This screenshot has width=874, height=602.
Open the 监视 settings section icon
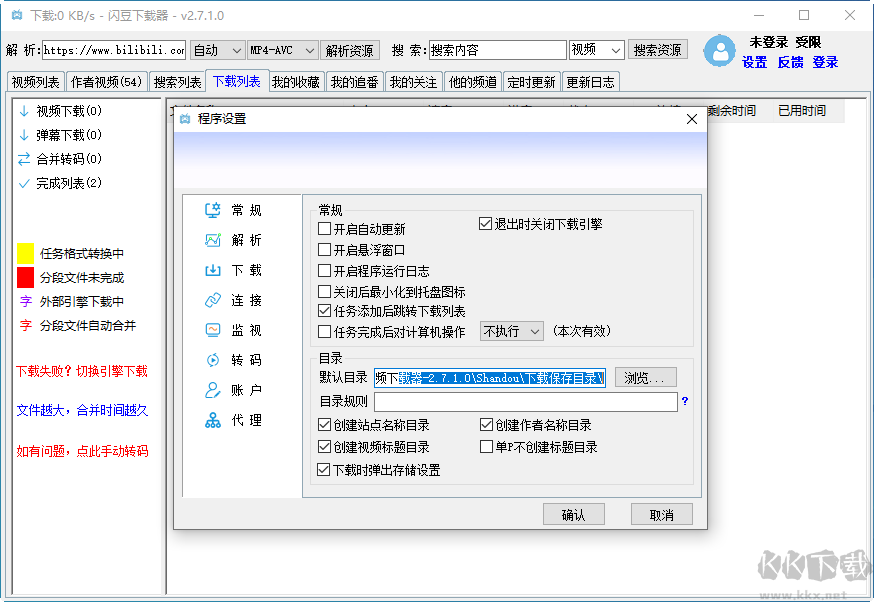click(x=212, y=330)
